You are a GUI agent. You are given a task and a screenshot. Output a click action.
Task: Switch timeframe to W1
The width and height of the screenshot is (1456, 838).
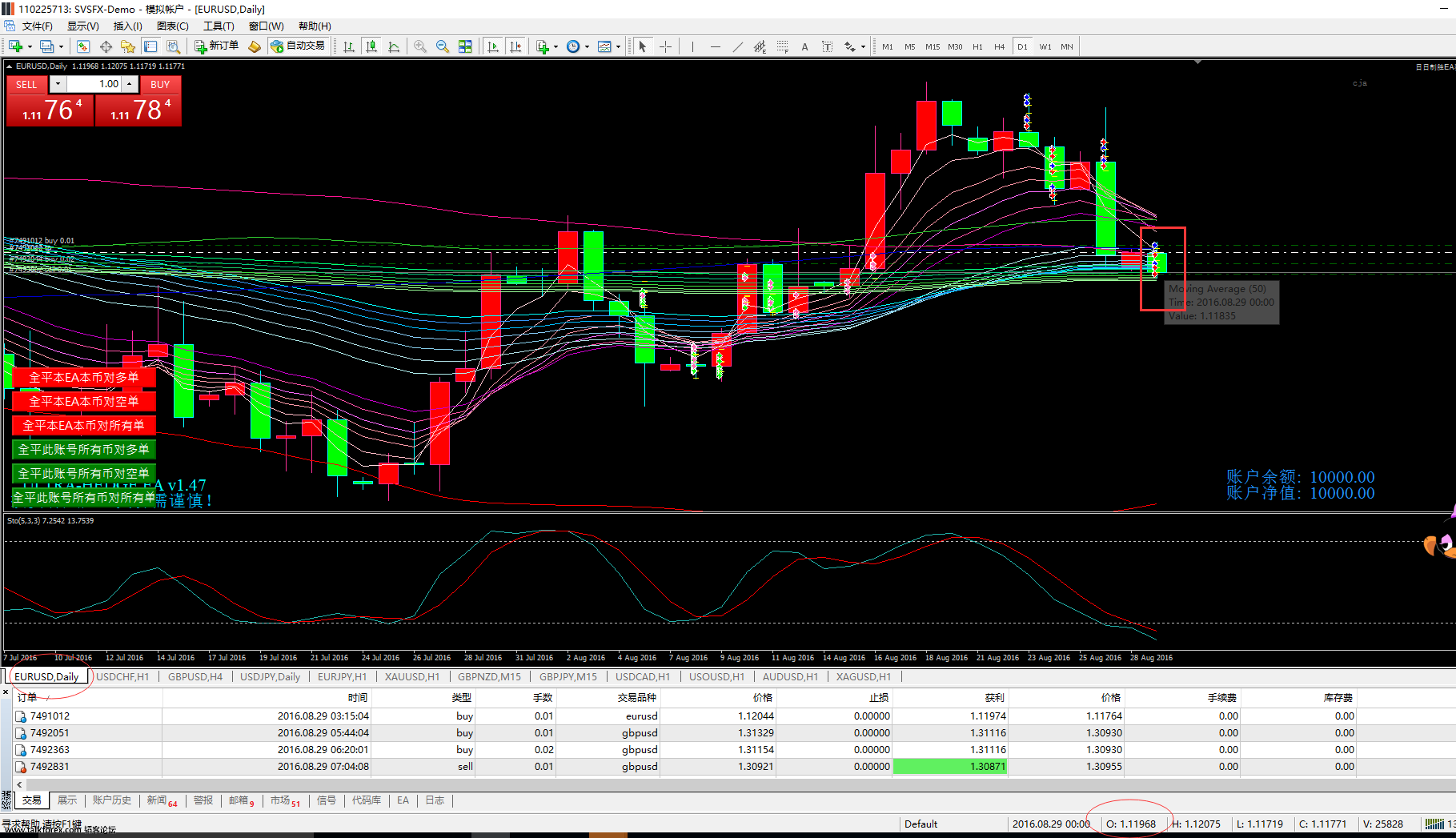[1045, 46]
